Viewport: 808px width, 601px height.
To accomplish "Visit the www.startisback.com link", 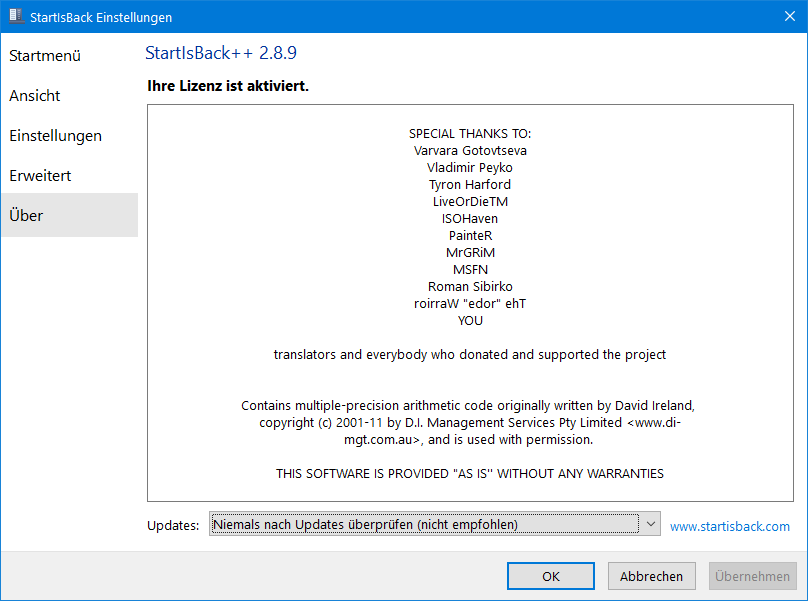I will click(730, 526).
